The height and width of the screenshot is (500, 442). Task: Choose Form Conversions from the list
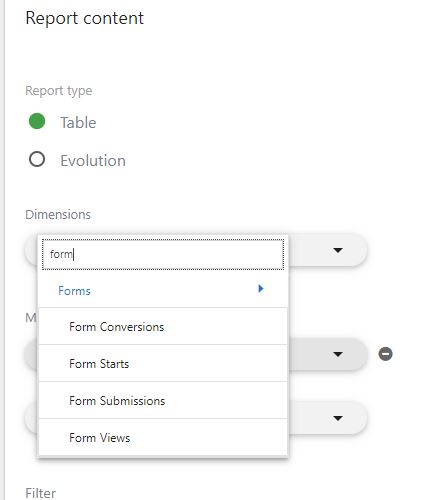point(163,326)
